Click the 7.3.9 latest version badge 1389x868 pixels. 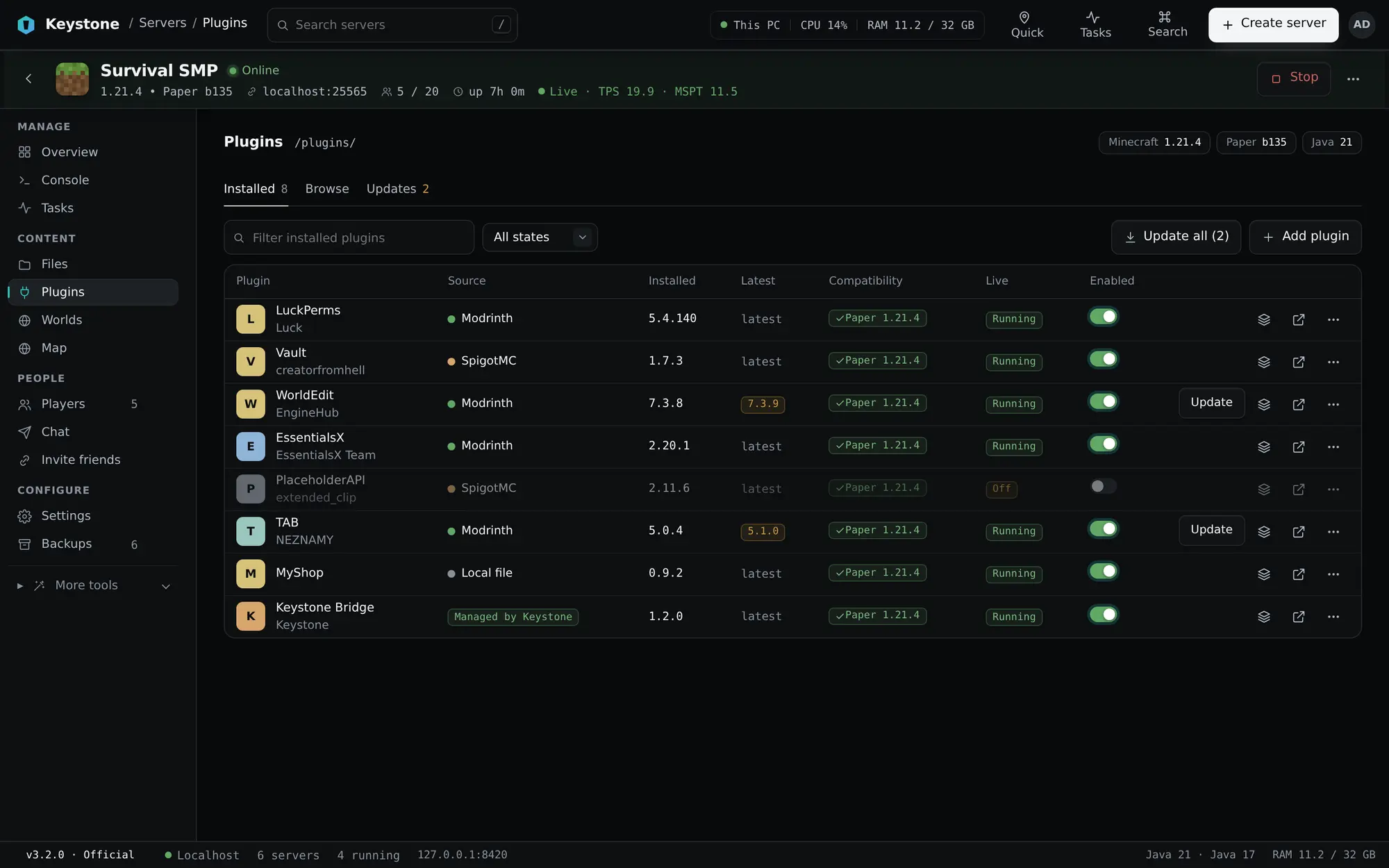[x=763, y=404]
